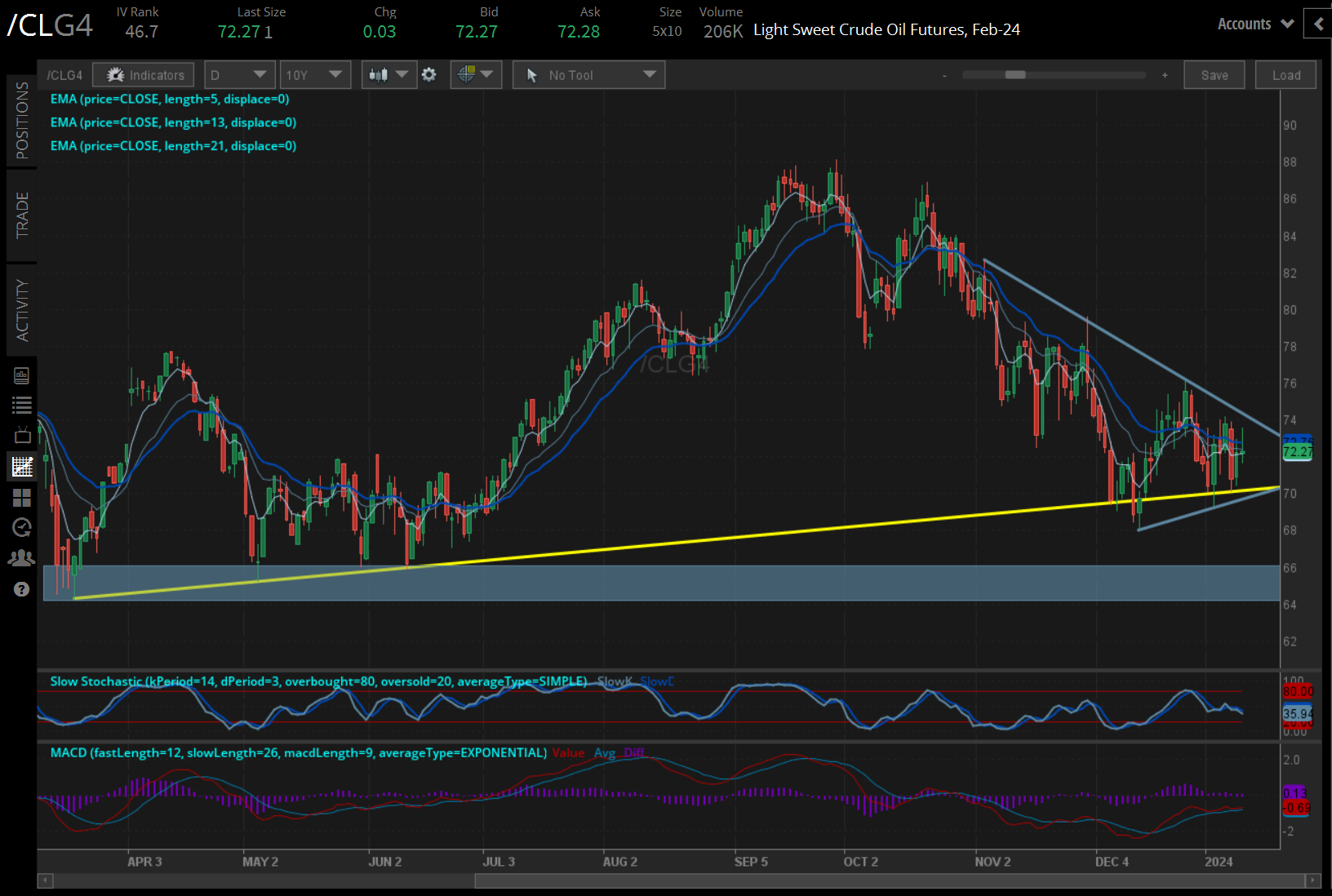The image size is (1332, 896).
Task: Expand the 10Y time range dropdown
Action: pos(313,75)
